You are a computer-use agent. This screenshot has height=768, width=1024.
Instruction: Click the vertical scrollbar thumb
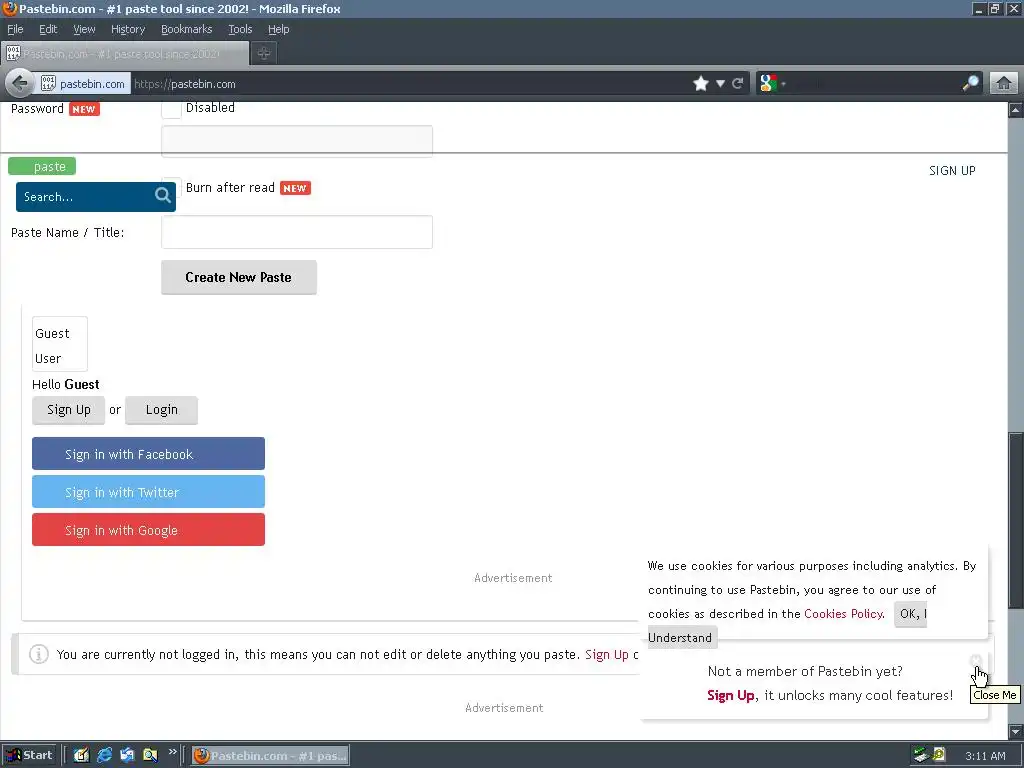1016,520
